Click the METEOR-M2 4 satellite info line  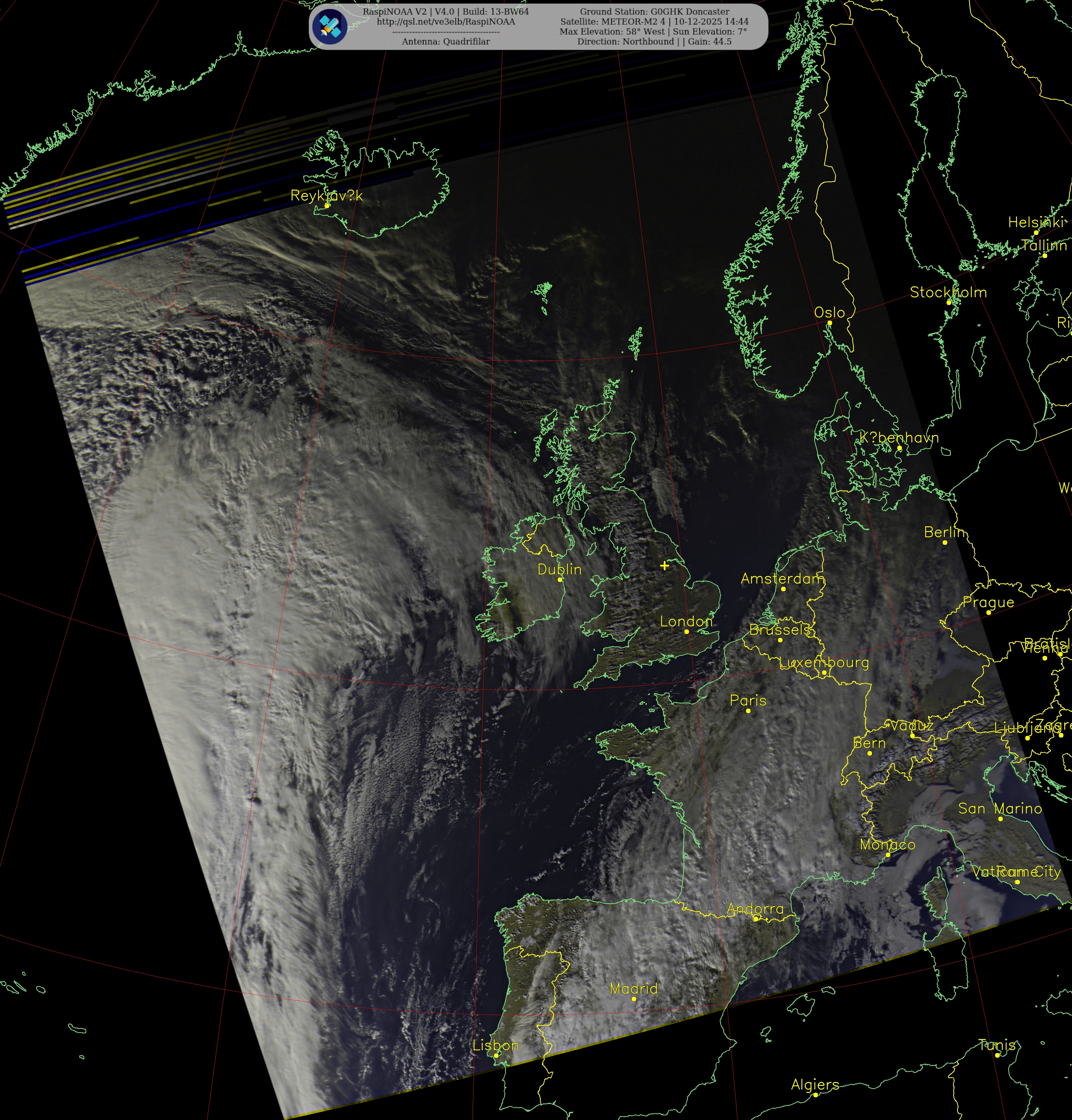(654, 22)
